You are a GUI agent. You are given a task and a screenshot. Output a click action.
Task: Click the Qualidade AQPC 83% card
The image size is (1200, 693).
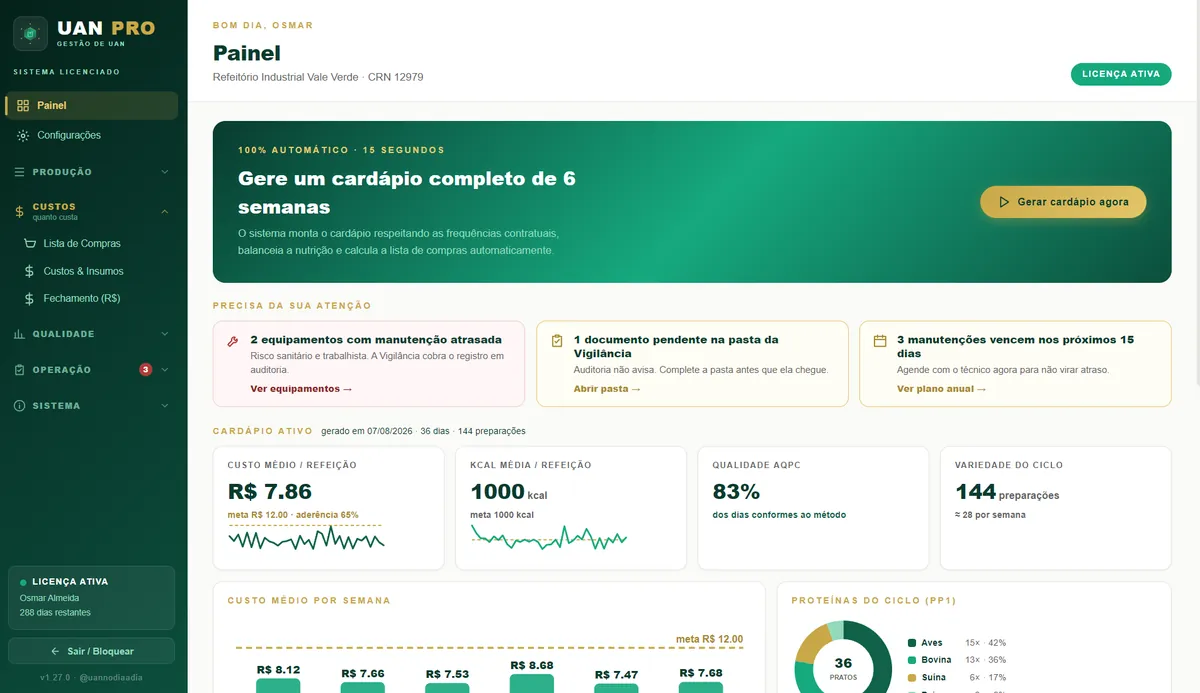pyautogui.click(x=813, y=508)
